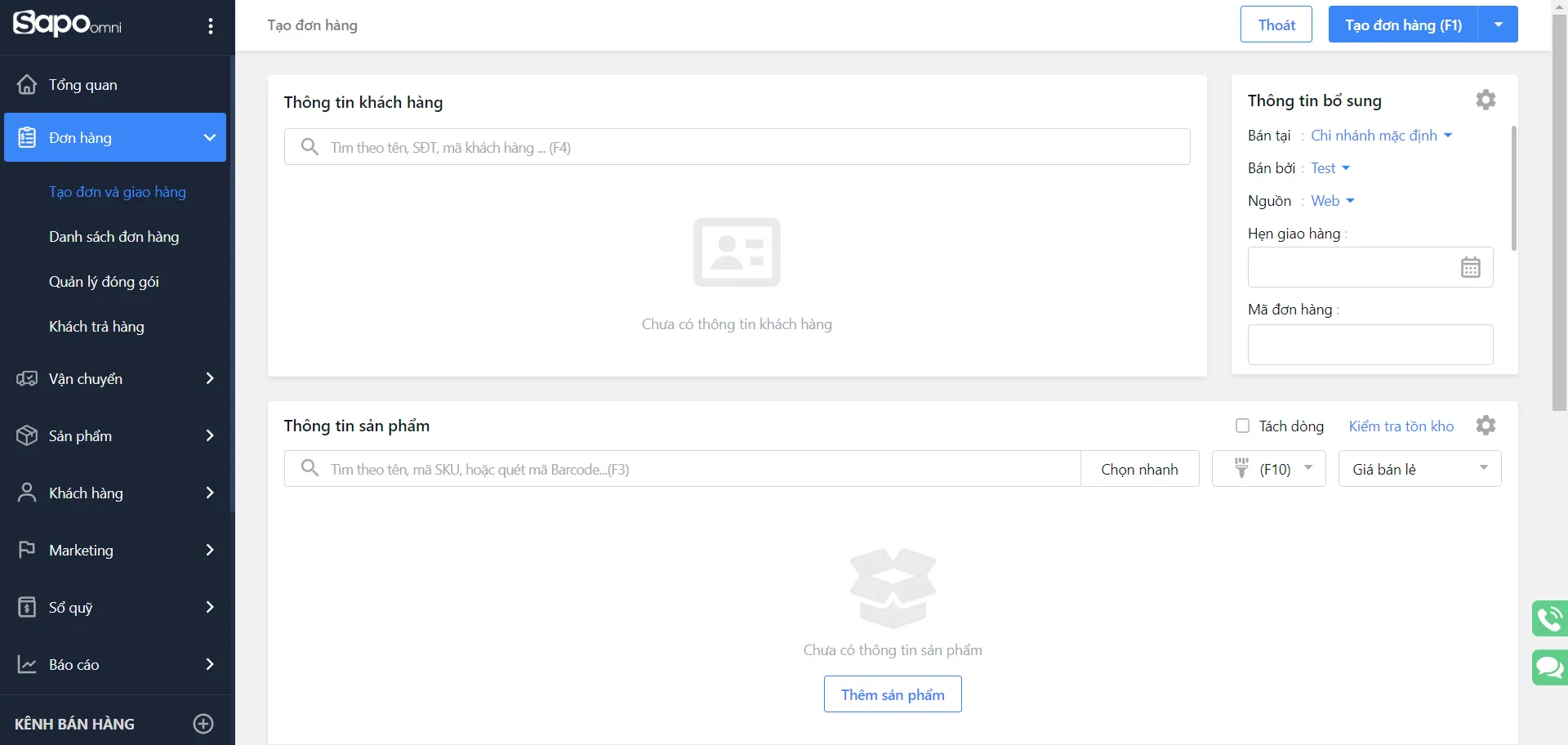This screenshot has width=1568, height=745.
Task: Open settings gear in Thông tin sản phẩm
Action: coord(1486,426)
